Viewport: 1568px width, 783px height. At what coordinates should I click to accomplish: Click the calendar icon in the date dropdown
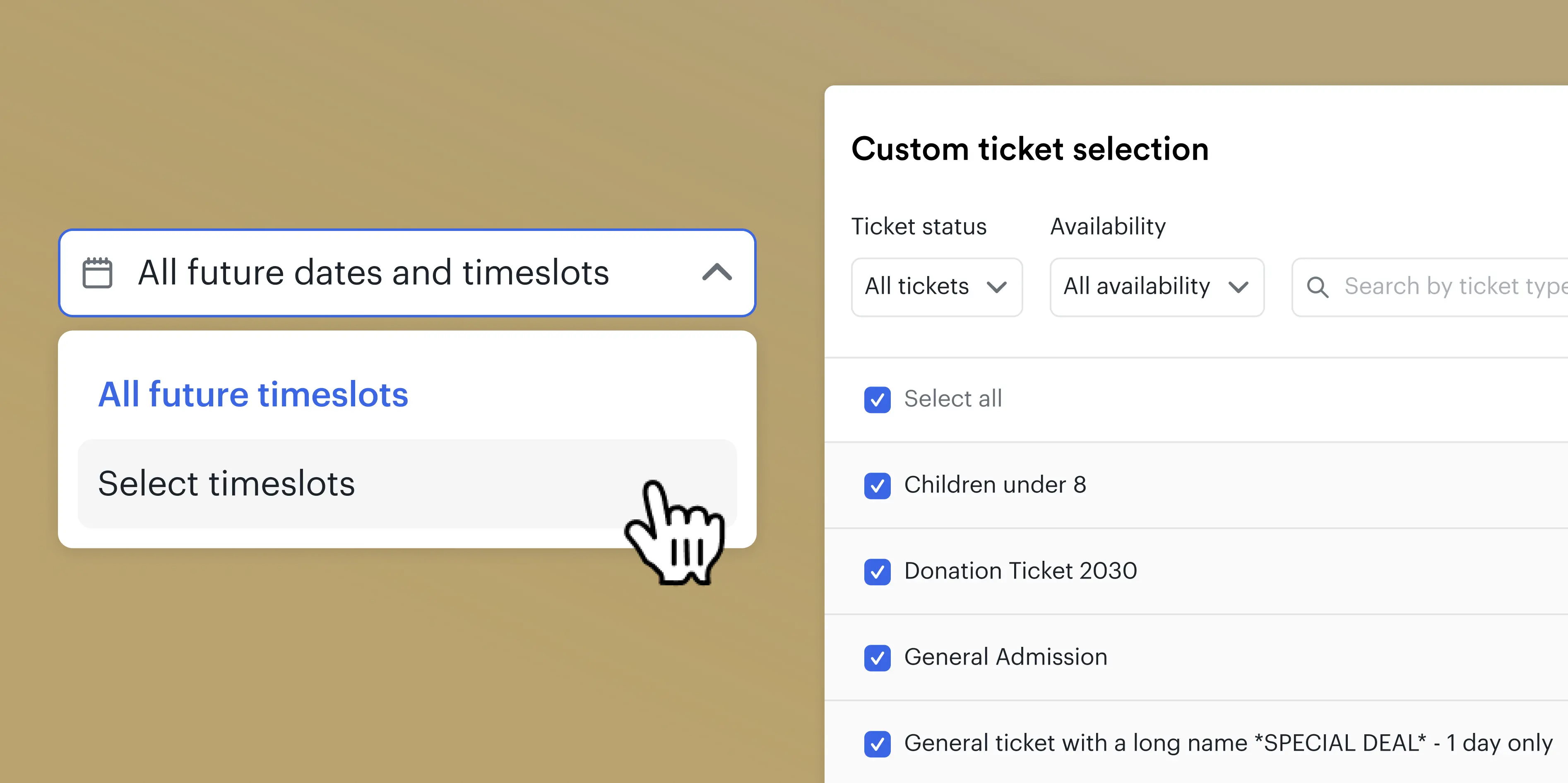(x=97, y=273)
